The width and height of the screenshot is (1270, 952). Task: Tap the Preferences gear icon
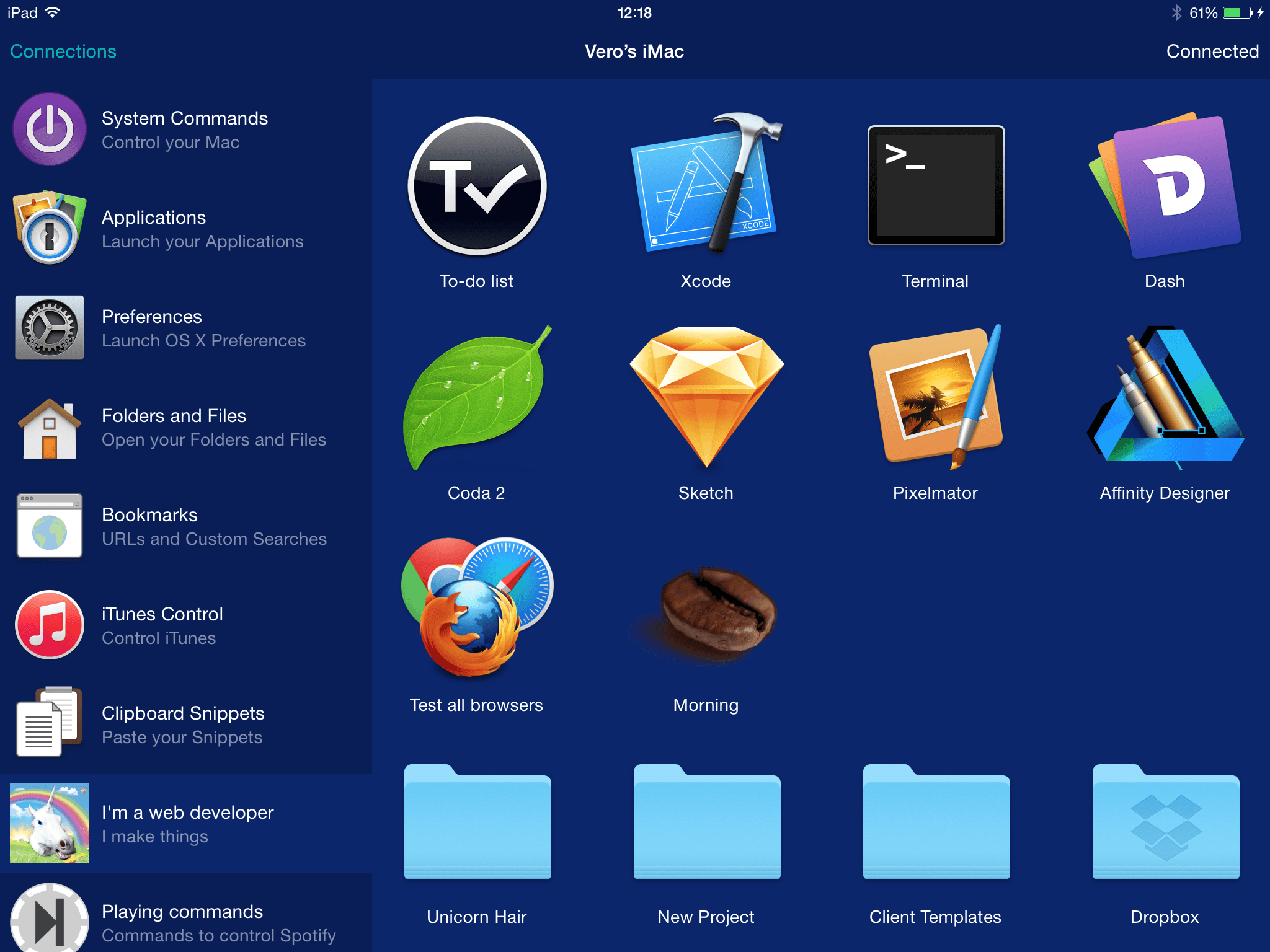point(50,327)
